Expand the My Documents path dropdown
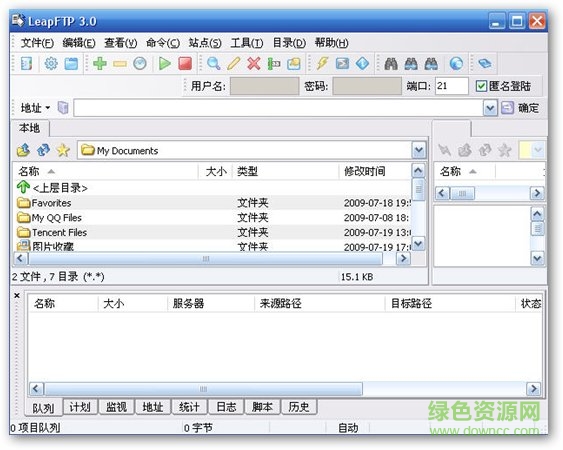This screenshot has height=450, width=563. [419, 150]
